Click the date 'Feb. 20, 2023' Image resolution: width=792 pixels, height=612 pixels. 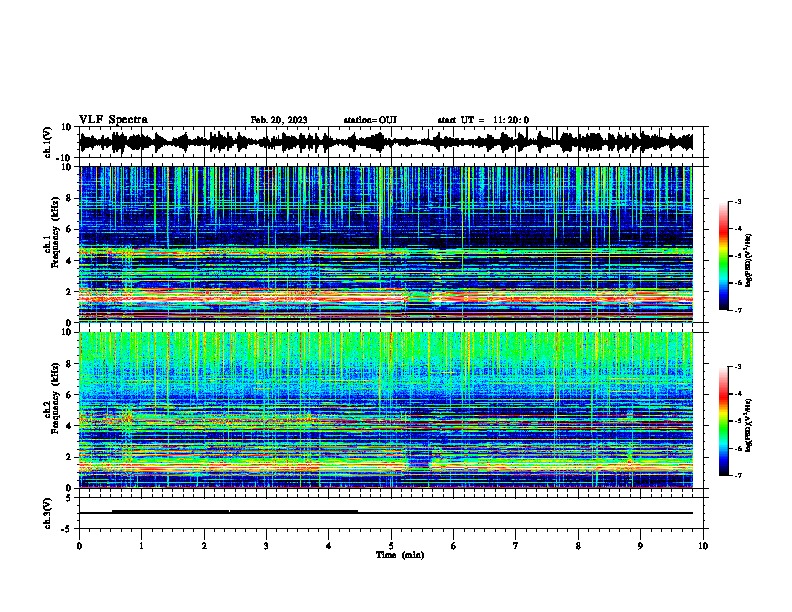279,120
